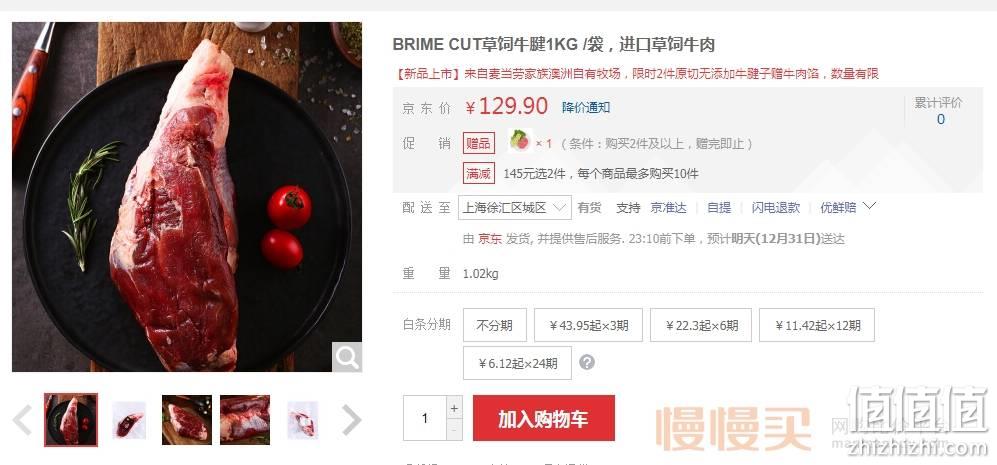Select the third thumbnail of beef on board
This screenshot has width=997, height=465.
(187, 420)
